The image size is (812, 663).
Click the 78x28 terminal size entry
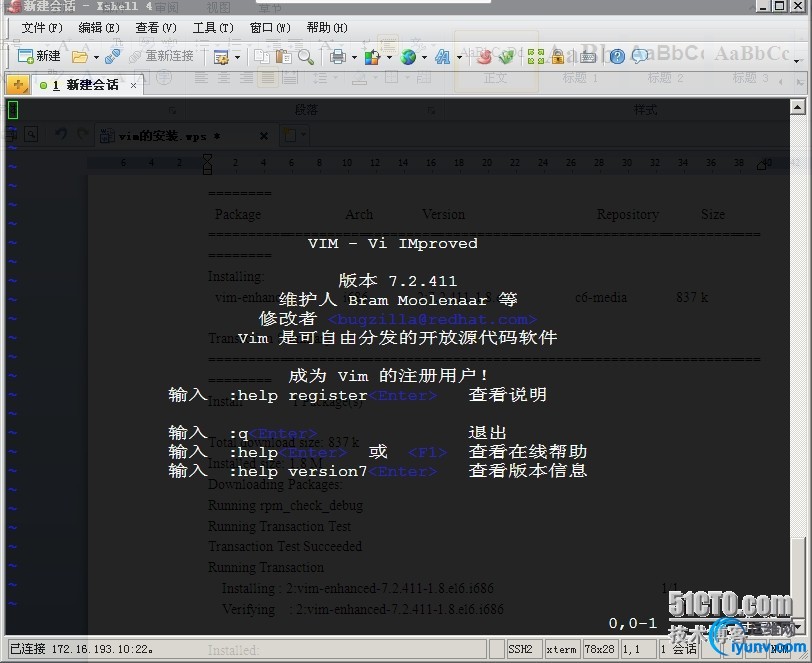(599, 649)
